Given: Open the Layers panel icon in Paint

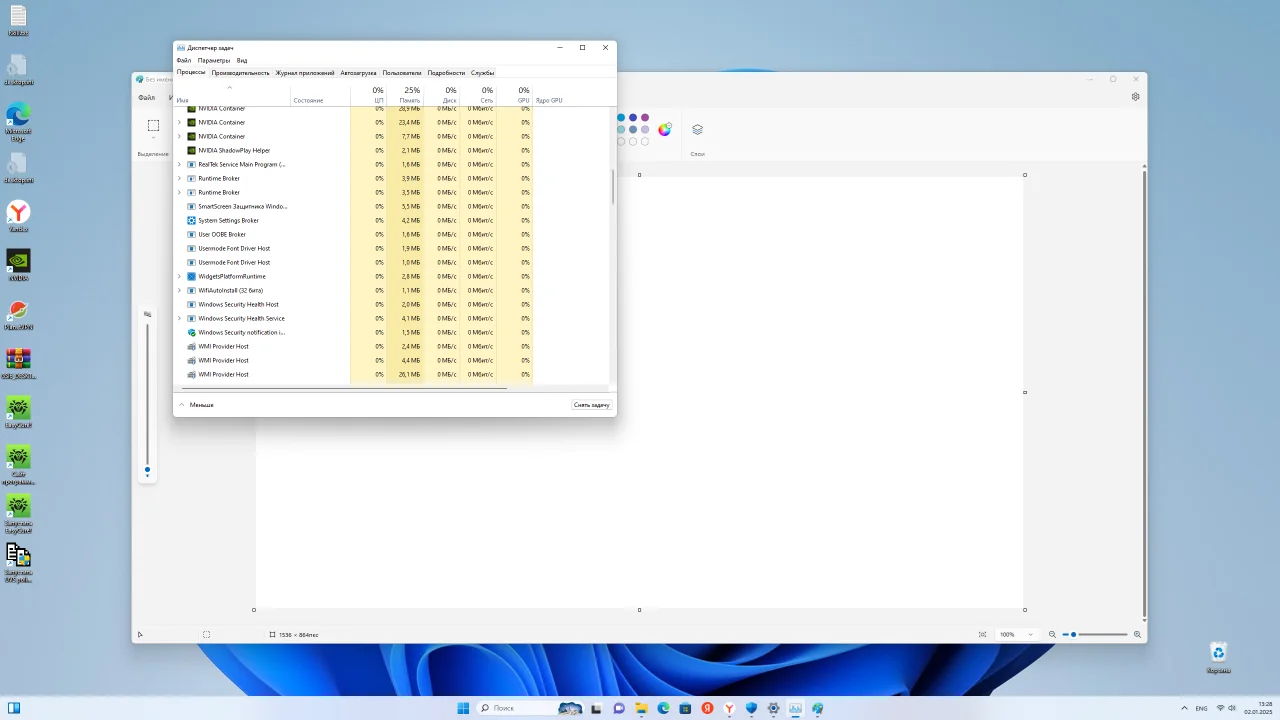Looking at the screenshot, I should pyautogui.click(x=697, y=129).
